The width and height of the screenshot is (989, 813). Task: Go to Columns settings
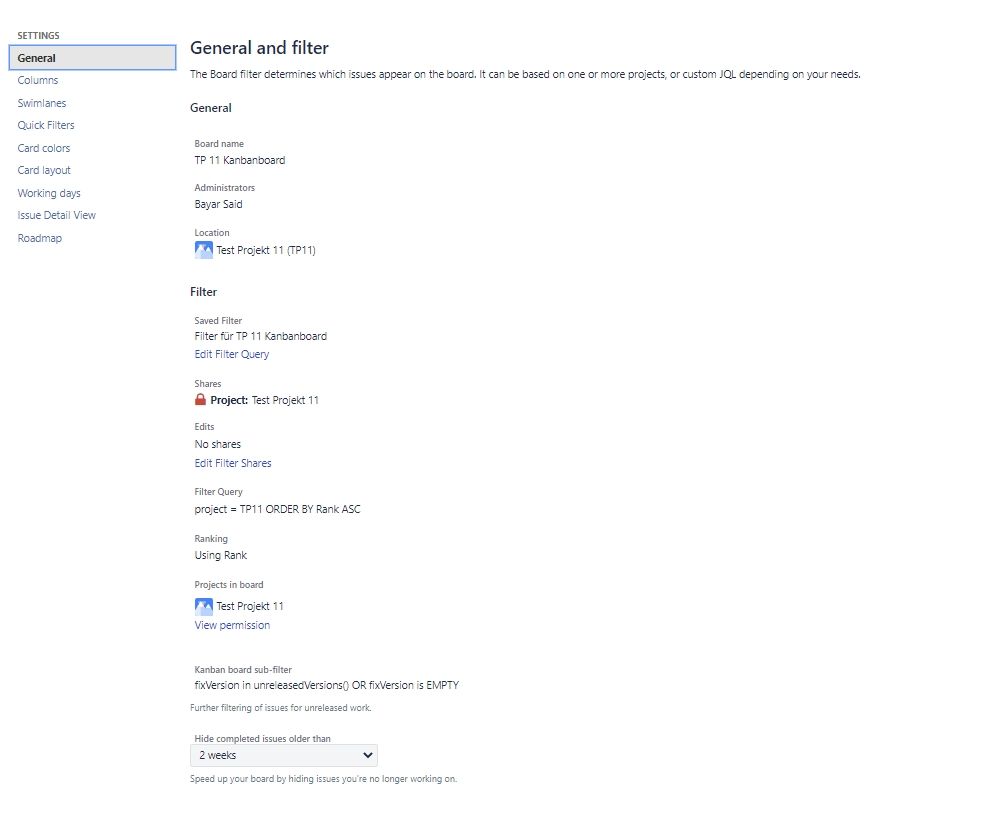tap(38, 80)
